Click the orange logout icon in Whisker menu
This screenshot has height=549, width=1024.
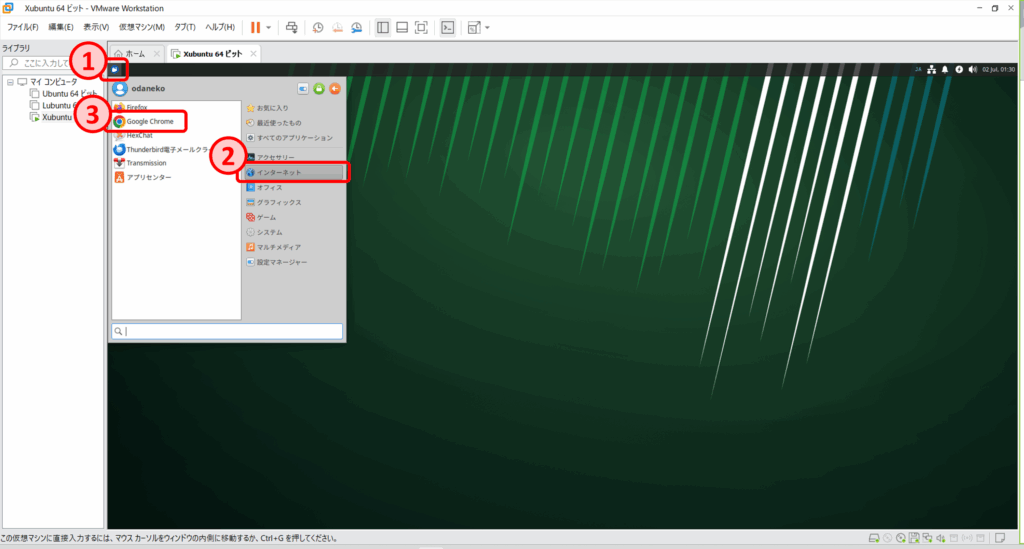tap(335, 89)
